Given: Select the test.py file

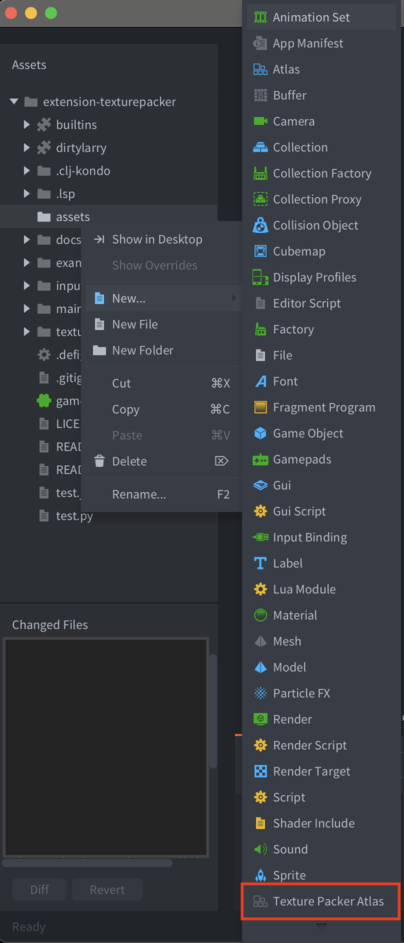Looking at the screenshot, I should pos(75,516).
